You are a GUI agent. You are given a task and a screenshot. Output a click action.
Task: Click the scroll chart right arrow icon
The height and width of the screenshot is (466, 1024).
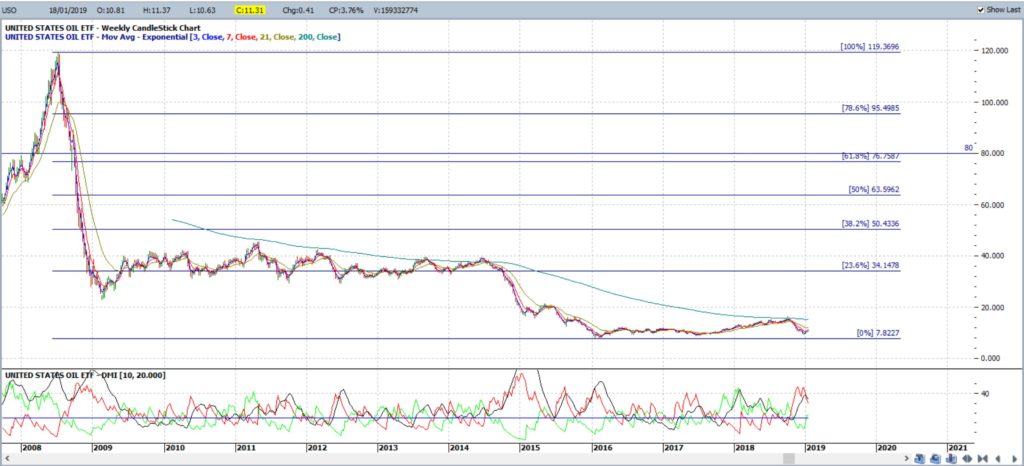1014,458
